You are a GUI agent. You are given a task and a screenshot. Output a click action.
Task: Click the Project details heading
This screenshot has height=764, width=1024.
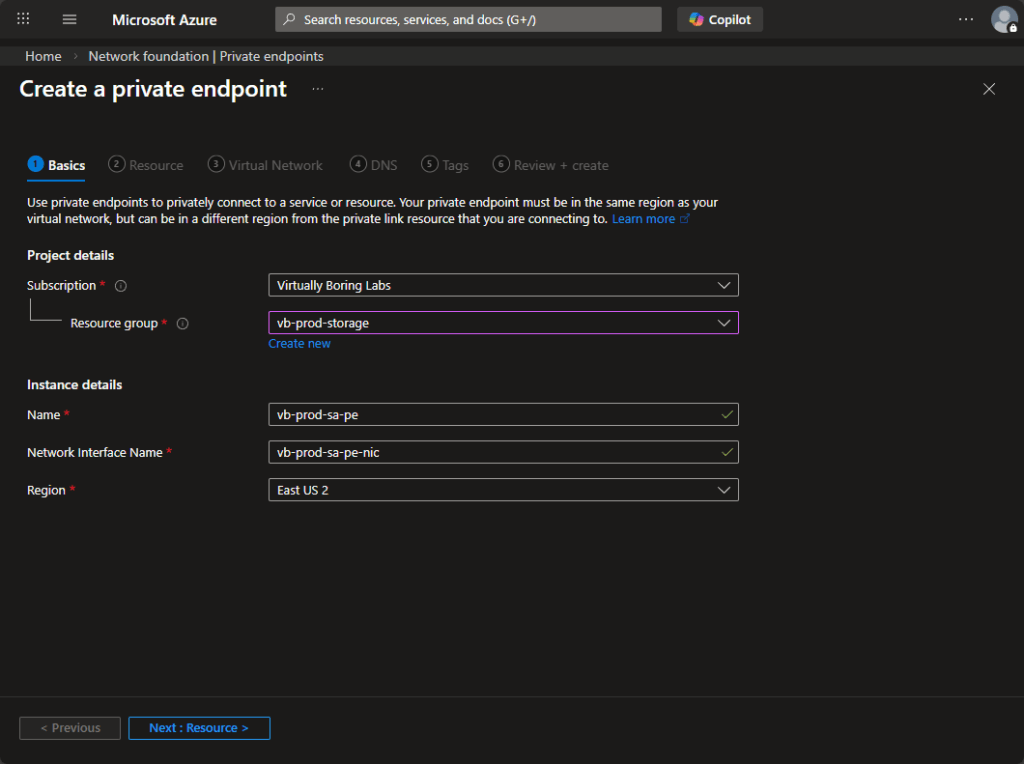71,255
